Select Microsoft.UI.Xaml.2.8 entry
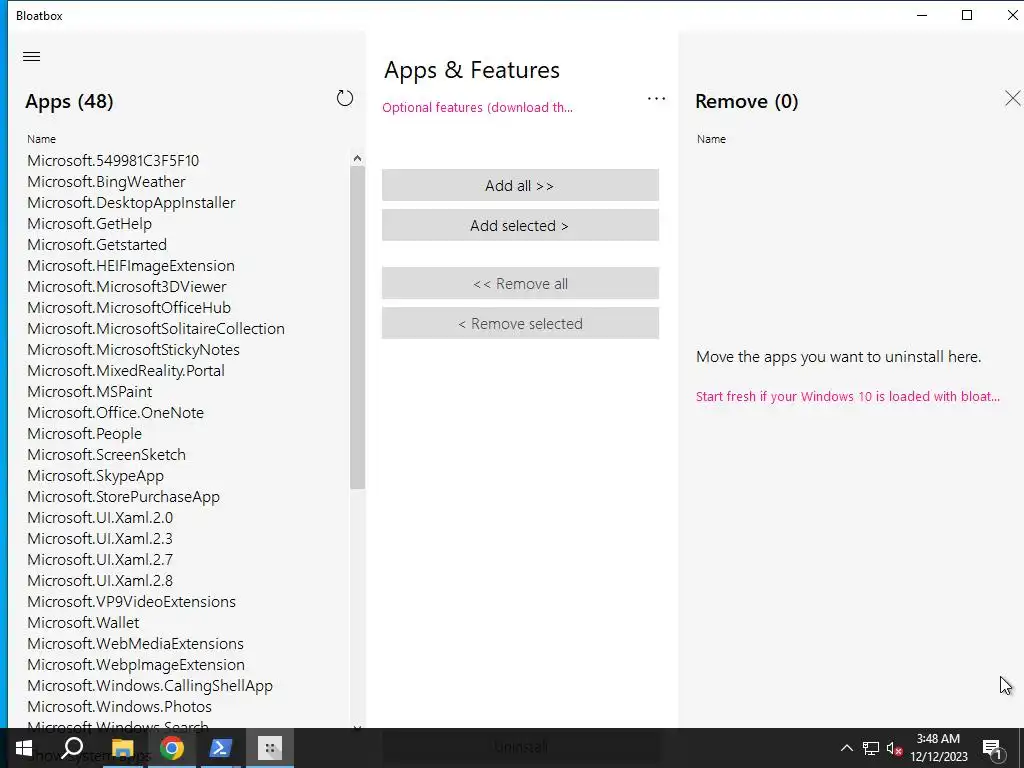The height and width of the screenshot is (768, 1024). coord(100,581)
